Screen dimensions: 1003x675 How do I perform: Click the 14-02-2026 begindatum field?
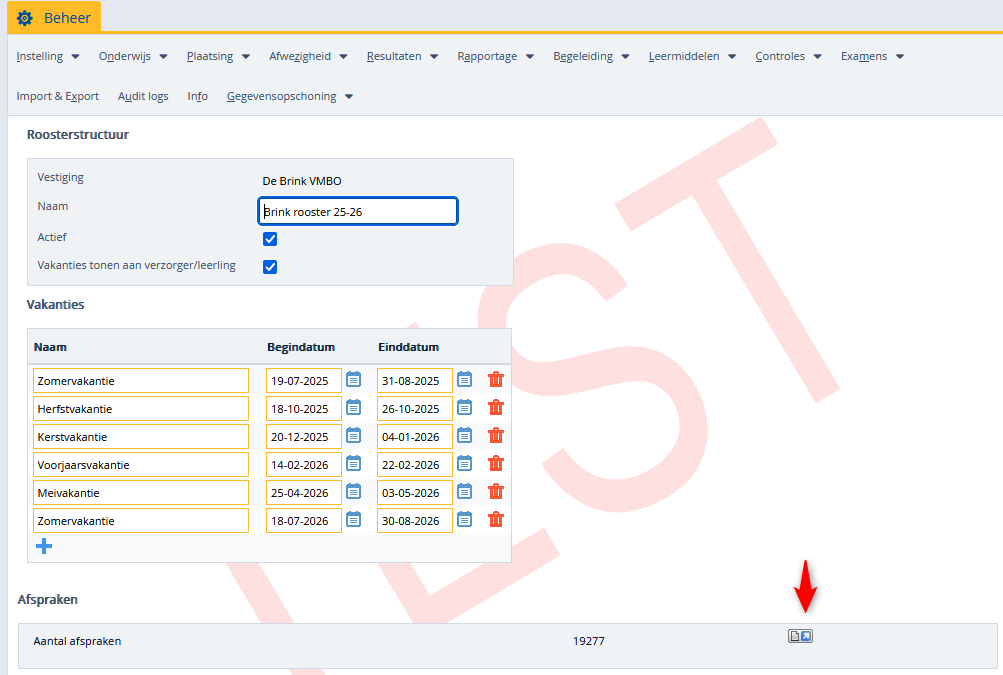point(304,465)
